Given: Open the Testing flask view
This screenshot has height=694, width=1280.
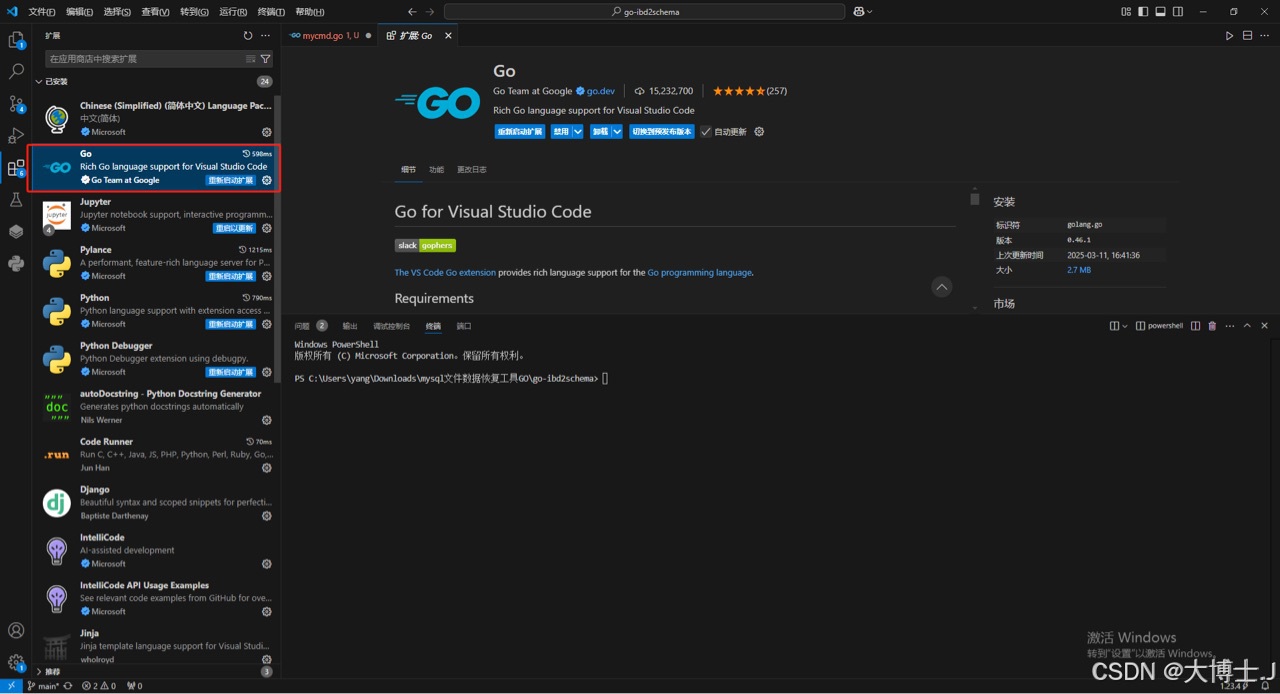Looking at the screenshot, I should pos(16,200).
